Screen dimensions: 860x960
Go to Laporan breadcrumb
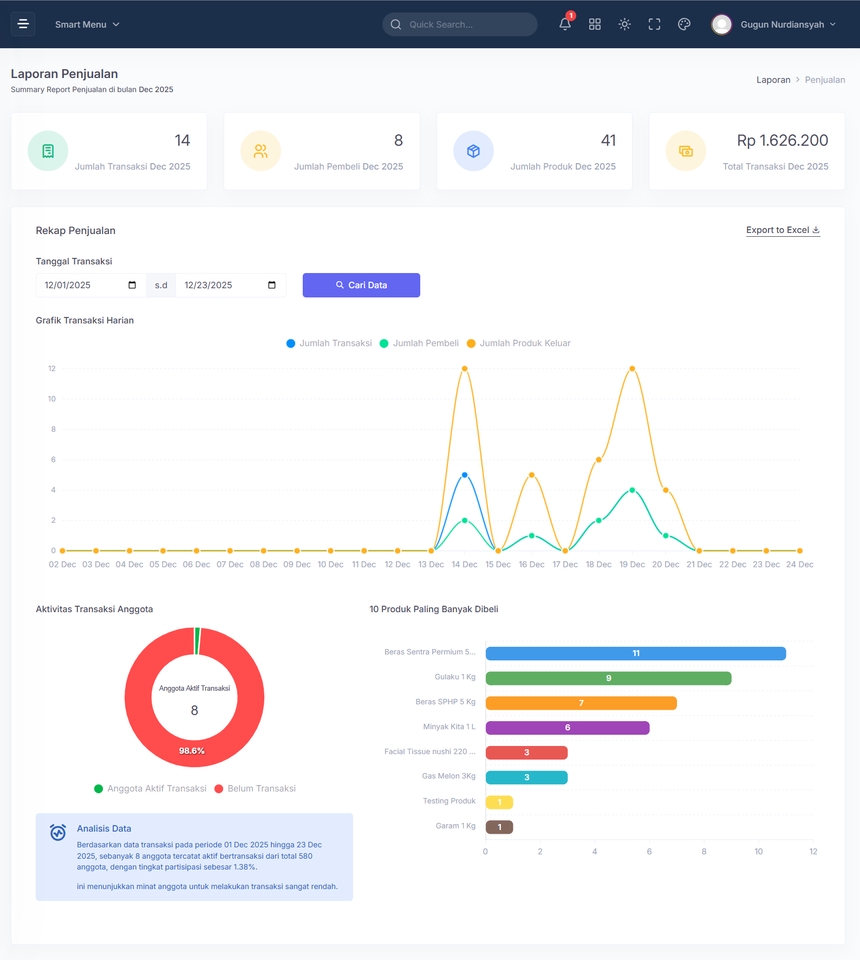(x=773, y=80)
